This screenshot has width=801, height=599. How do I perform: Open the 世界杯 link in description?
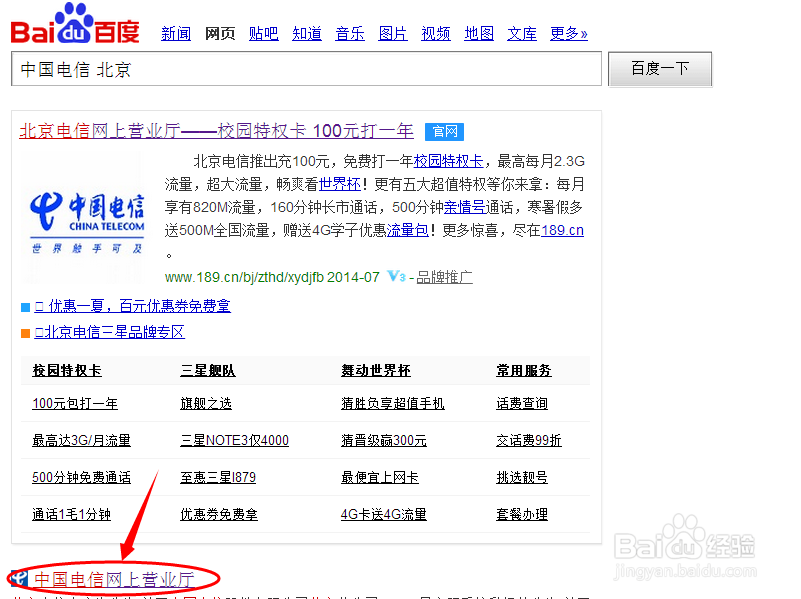click(x=340, y=184)
